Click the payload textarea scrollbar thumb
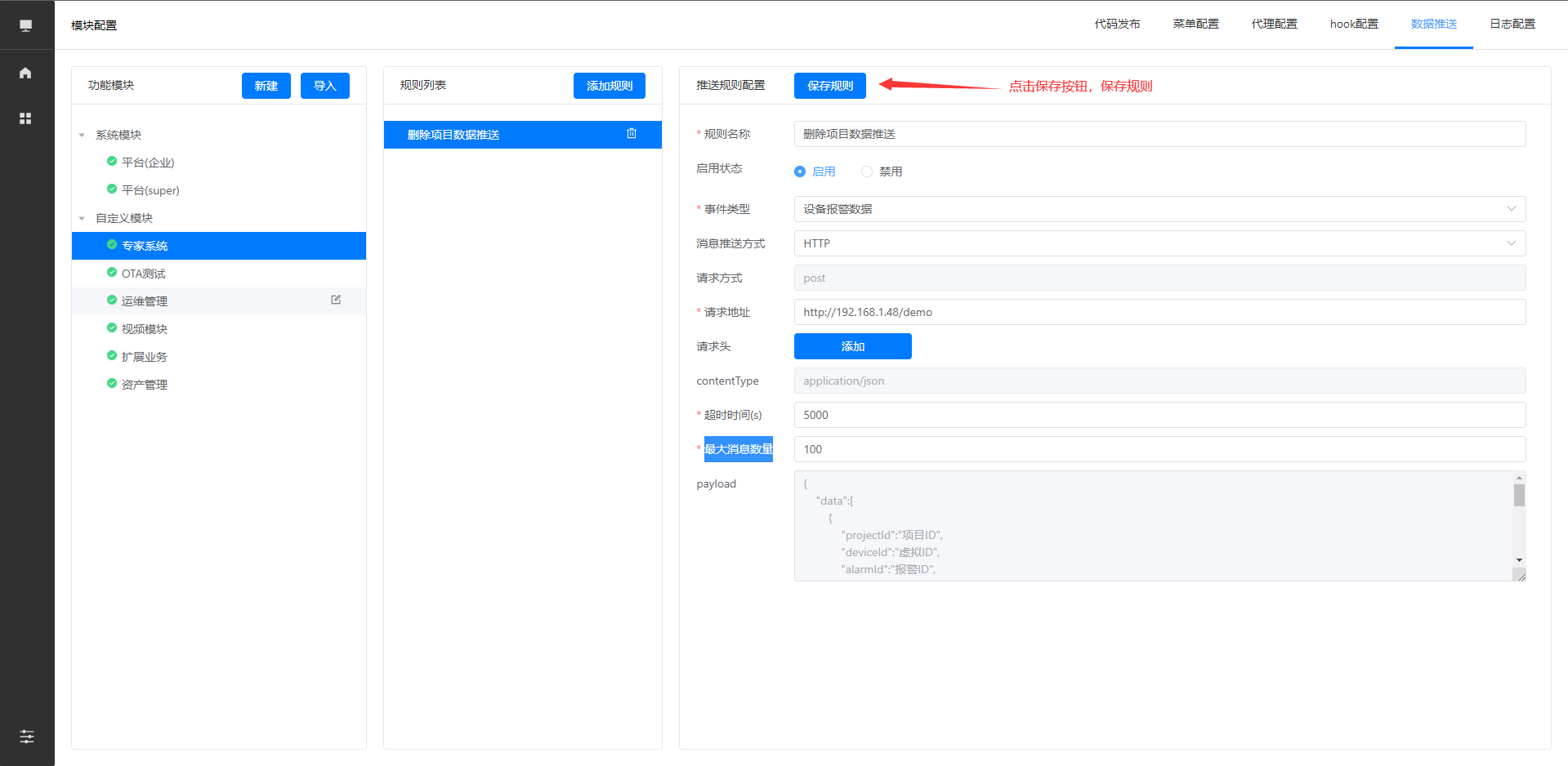 (x=1519, y=496)
